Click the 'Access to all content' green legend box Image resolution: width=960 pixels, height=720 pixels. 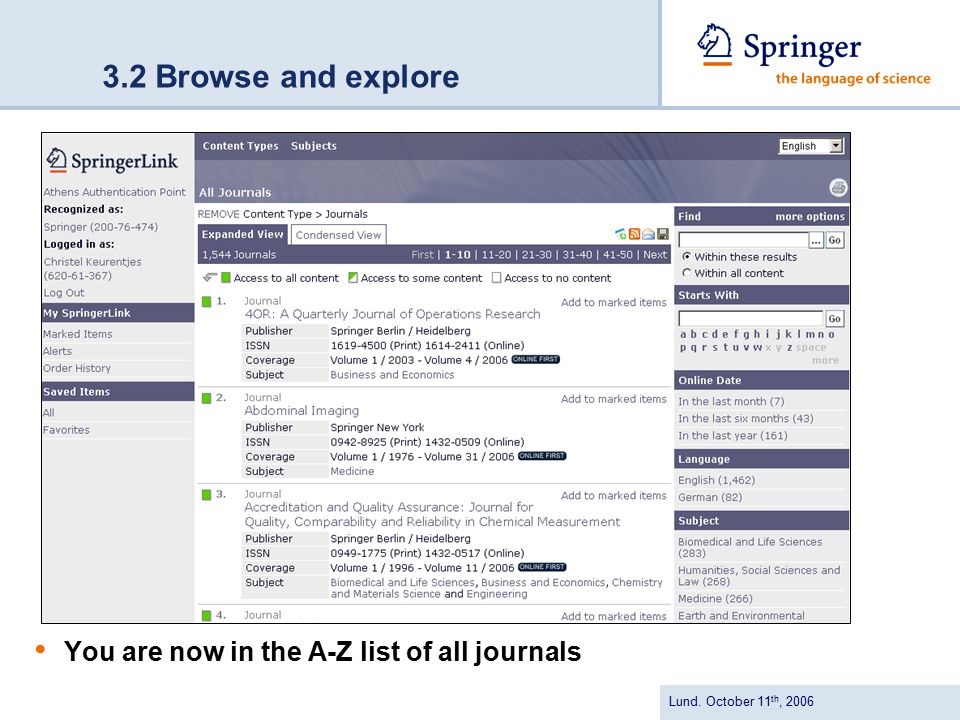point(226,278)
